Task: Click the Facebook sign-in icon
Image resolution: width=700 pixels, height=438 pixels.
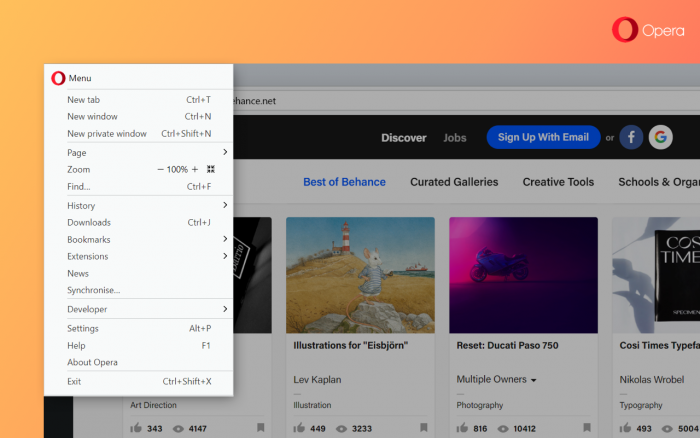Action: [x=631, y=137]
